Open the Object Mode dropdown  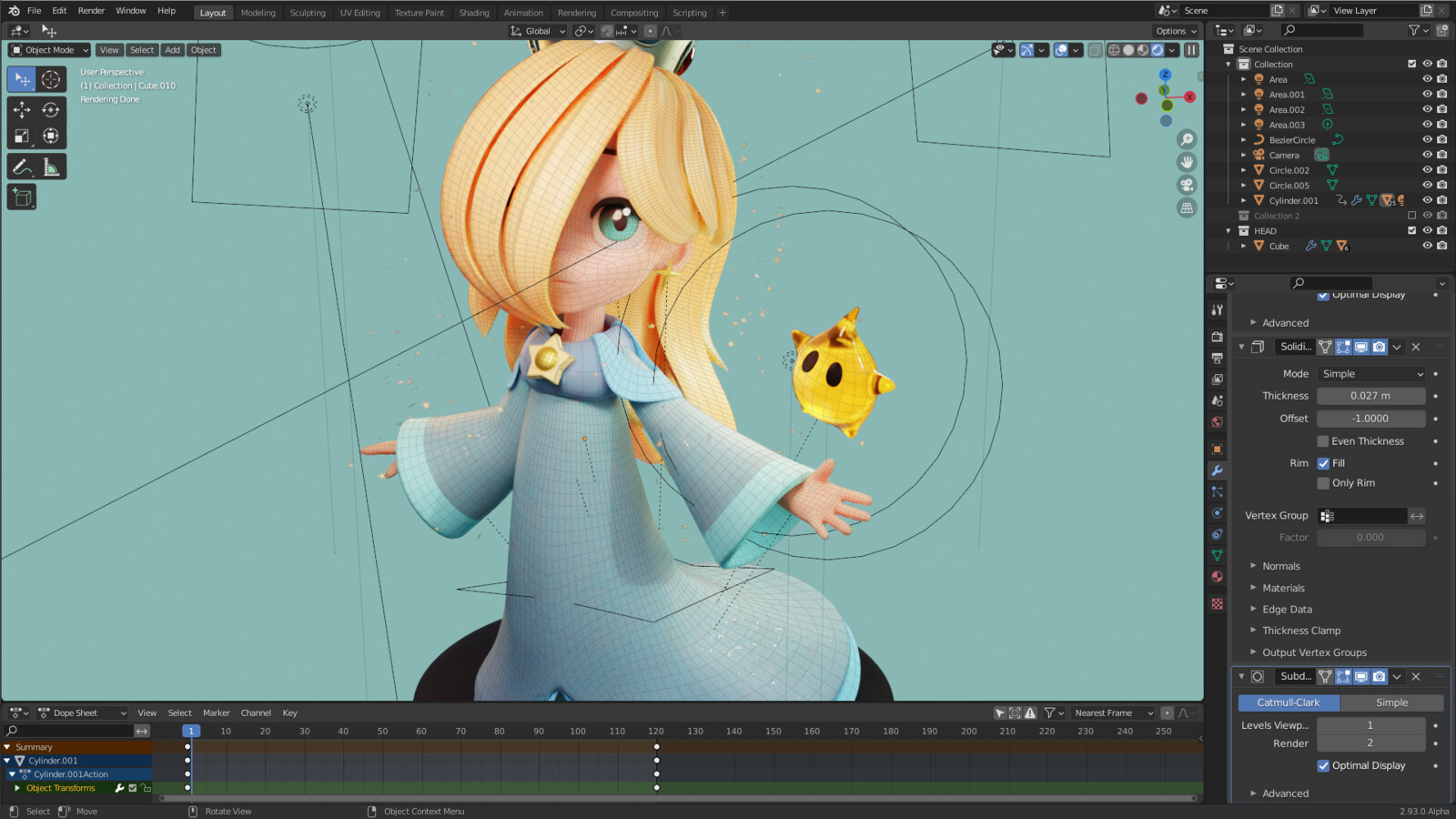[x=49, y=50]
